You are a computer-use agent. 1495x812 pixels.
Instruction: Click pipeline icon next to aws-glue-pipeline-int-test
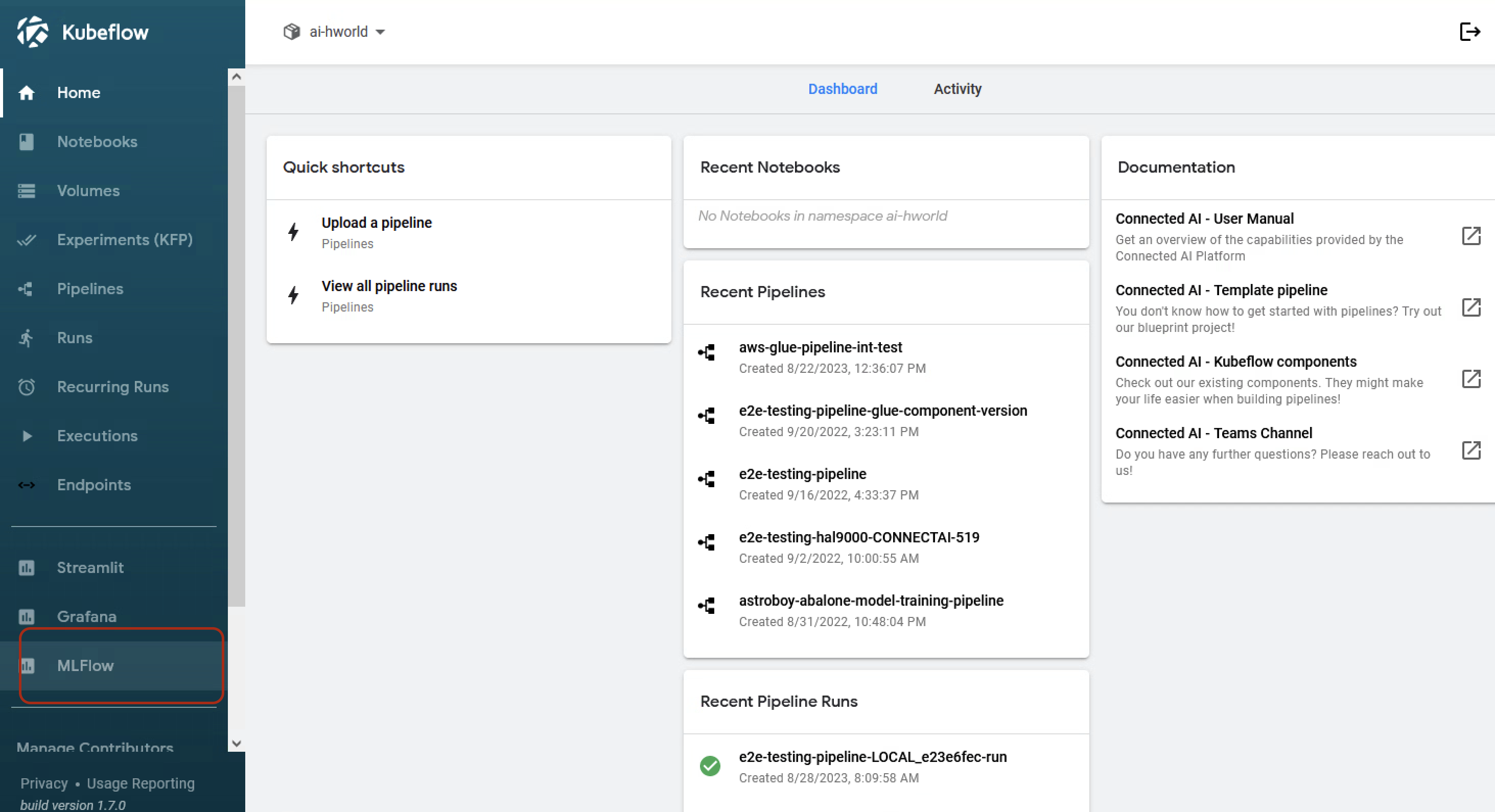[706, 353]
